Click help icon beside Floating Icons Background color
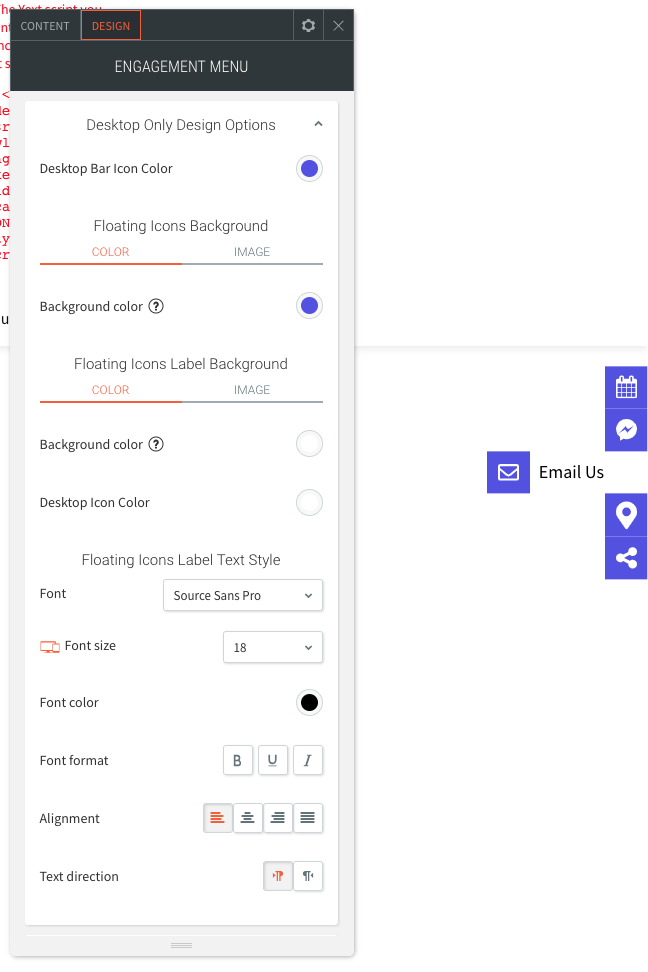Viewport: 648px width, 972px height. [156, 306]
